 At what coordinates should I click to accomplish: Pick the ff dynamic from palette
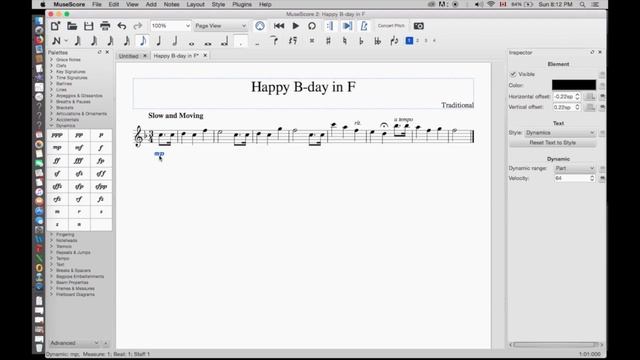(x=57, y=161)
